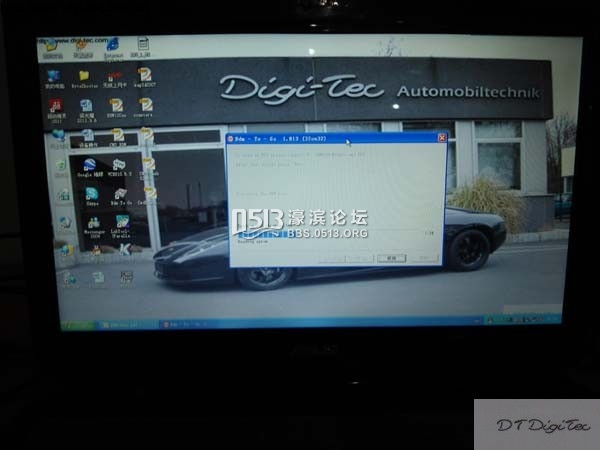
Task: Open the My Computer desktop icon
Action: point(53,75)
